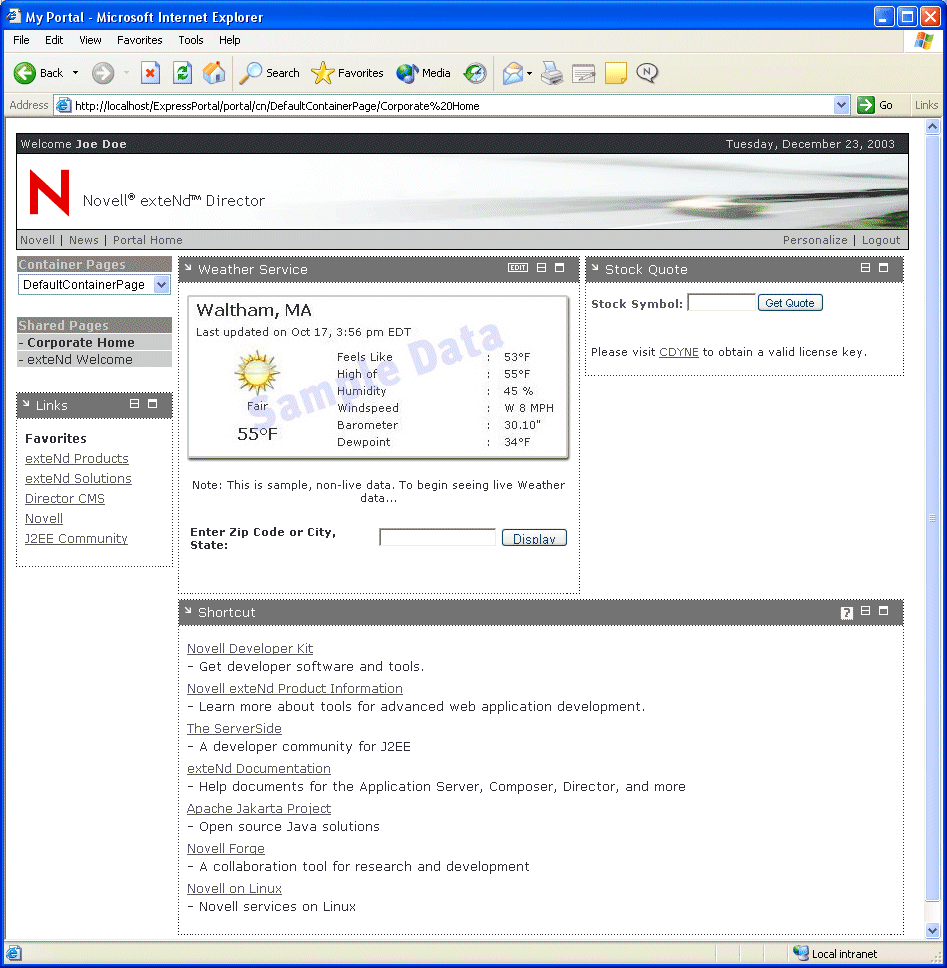Maximize the Shortcut portlet

click(883, 611)
